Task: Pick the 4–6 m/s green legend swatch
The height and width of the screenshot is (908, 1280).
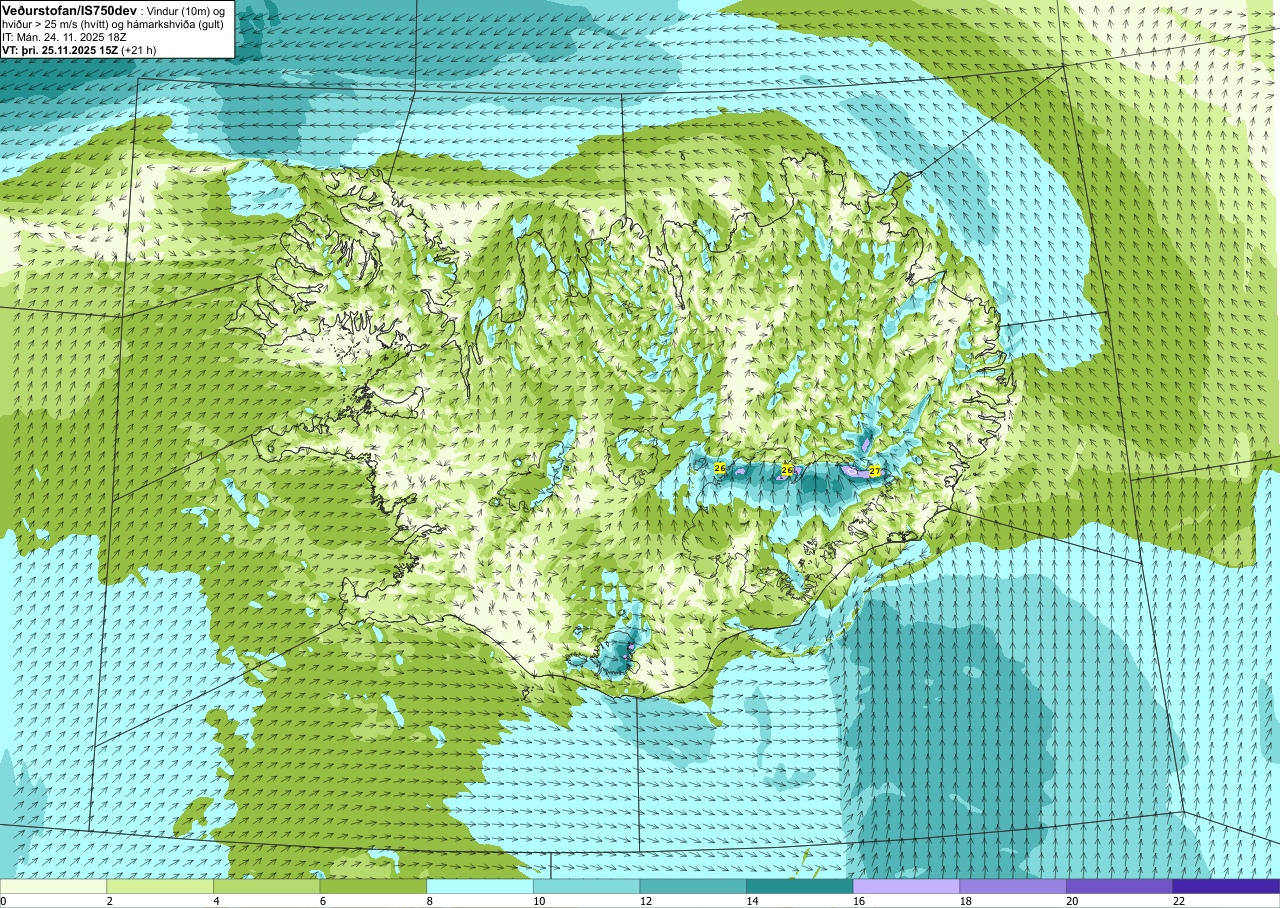Action: (267, 886)
